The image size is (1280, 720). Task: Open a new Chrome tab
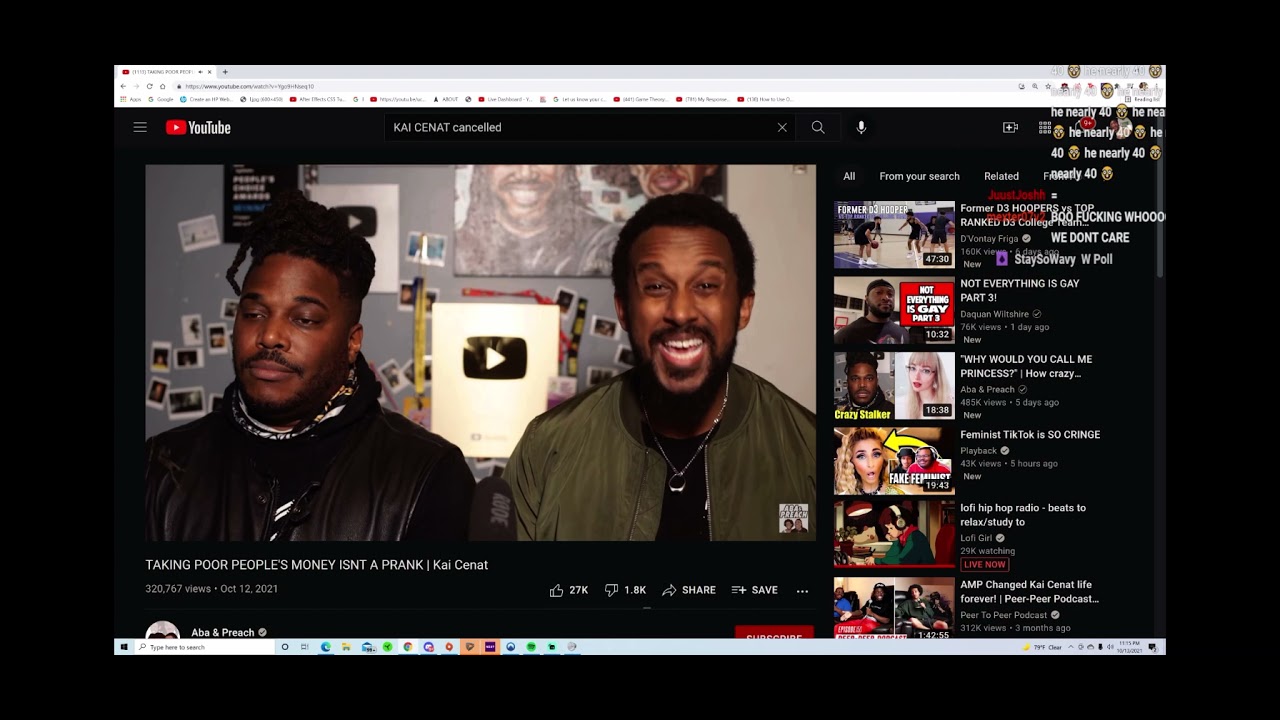click(225, 72)
